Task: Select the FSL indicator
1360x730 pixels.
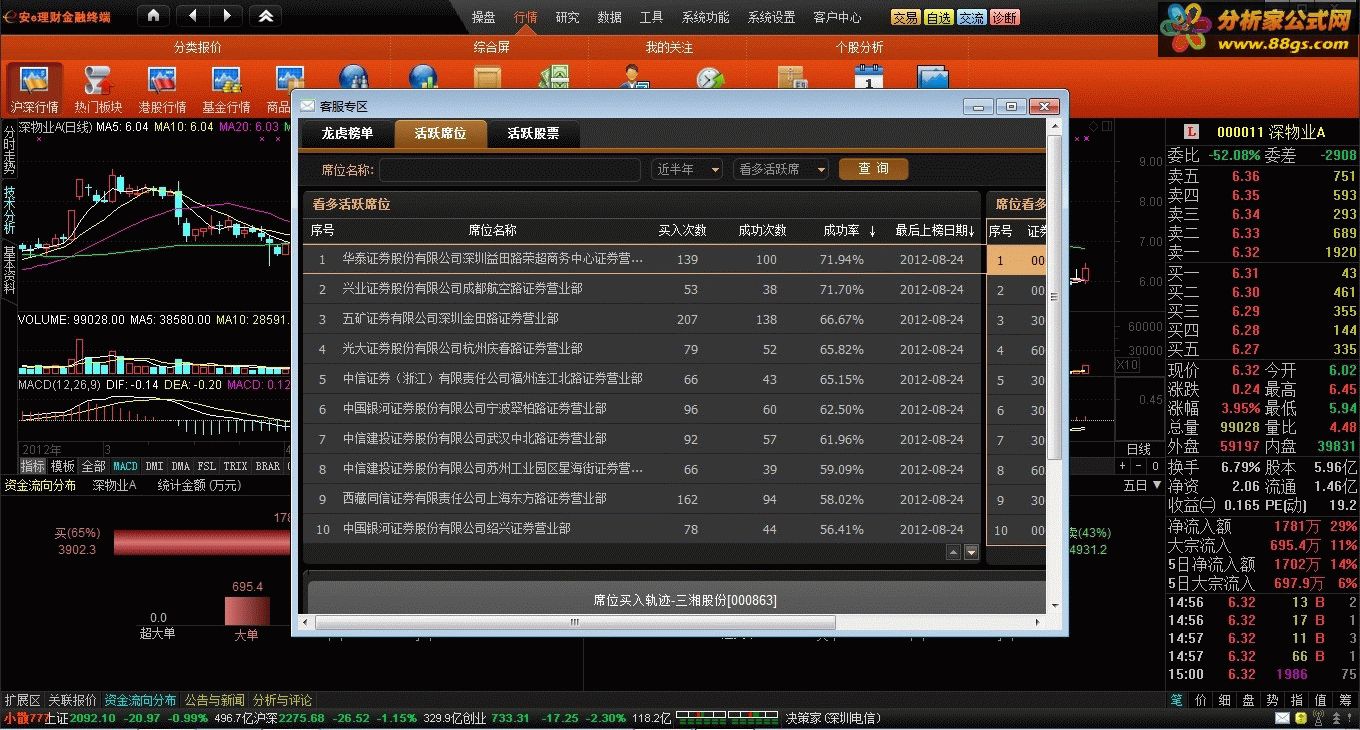Action: 206,466
